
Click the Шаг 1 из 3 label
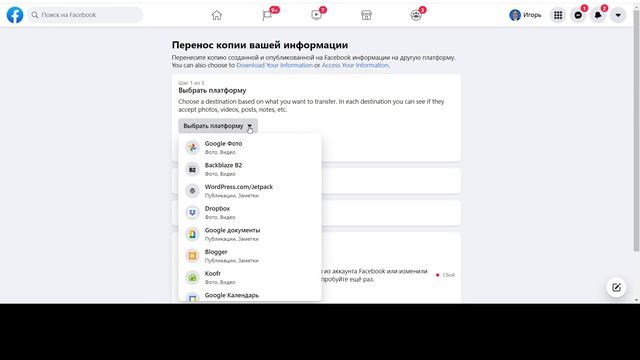tap(191, 83)
